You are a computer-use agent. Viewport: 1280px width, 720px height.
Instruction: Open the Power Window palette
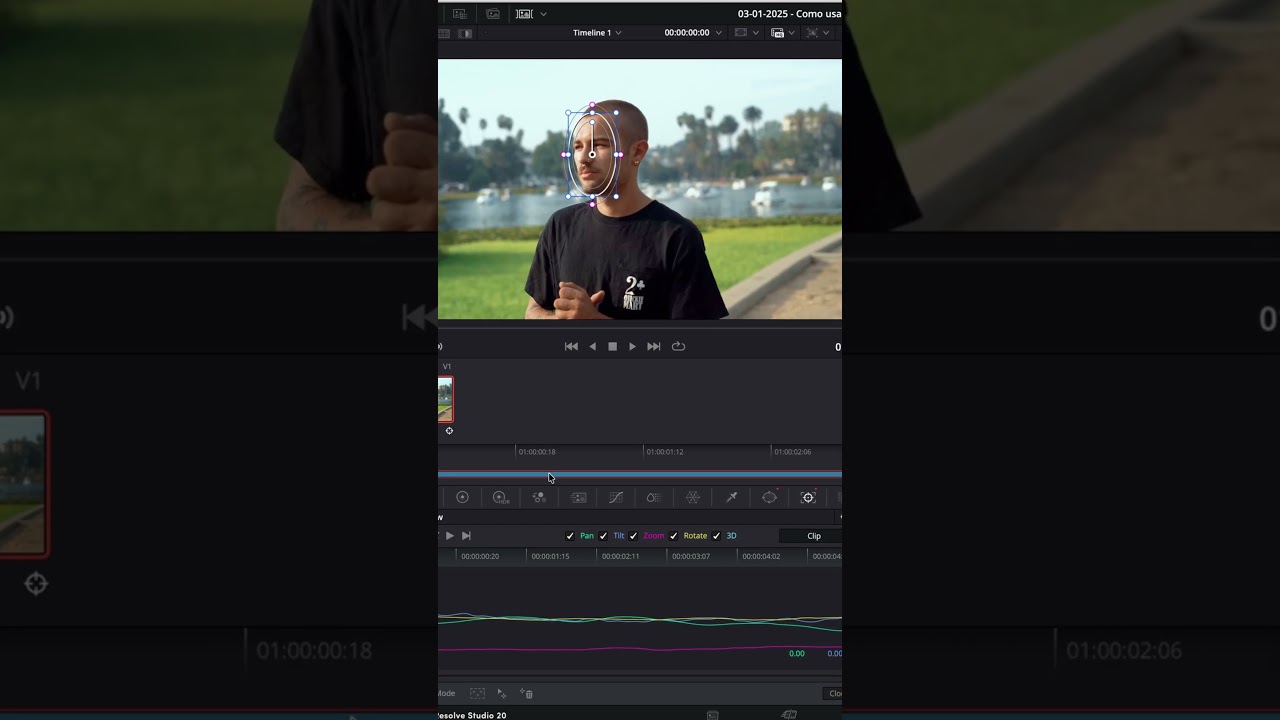[x=769, y=497]
